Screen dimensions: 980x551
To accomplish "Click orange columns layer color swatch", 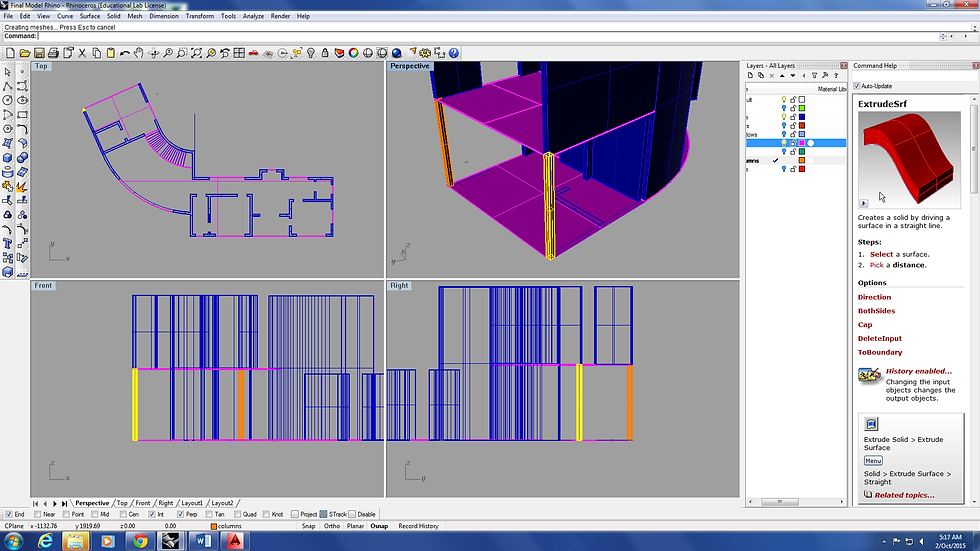I will (x=802, y=161).
